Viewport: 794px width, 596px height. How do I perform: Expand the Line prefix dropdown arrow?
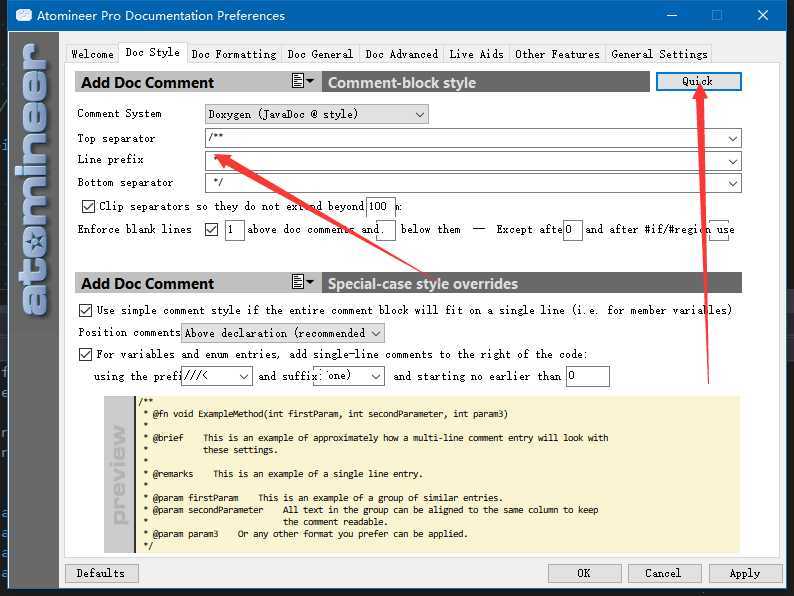click(732, 162)
